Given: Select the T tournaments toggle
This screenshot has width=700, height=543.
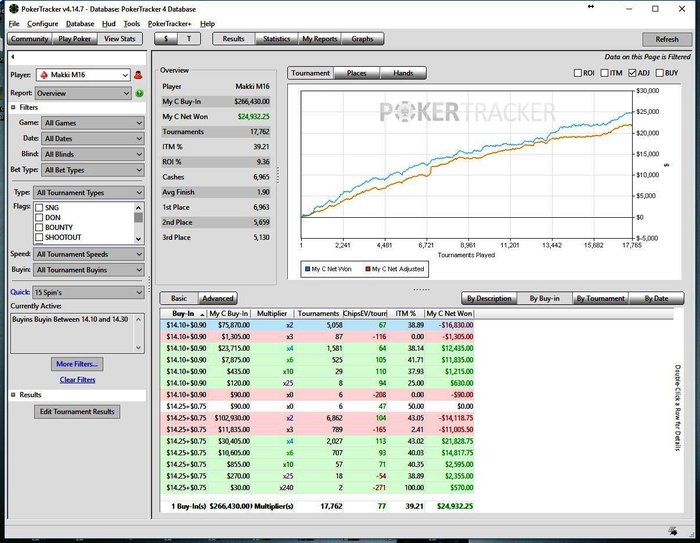Looking at the screenshot, I should pyautogui.click(x=189, y=39).
